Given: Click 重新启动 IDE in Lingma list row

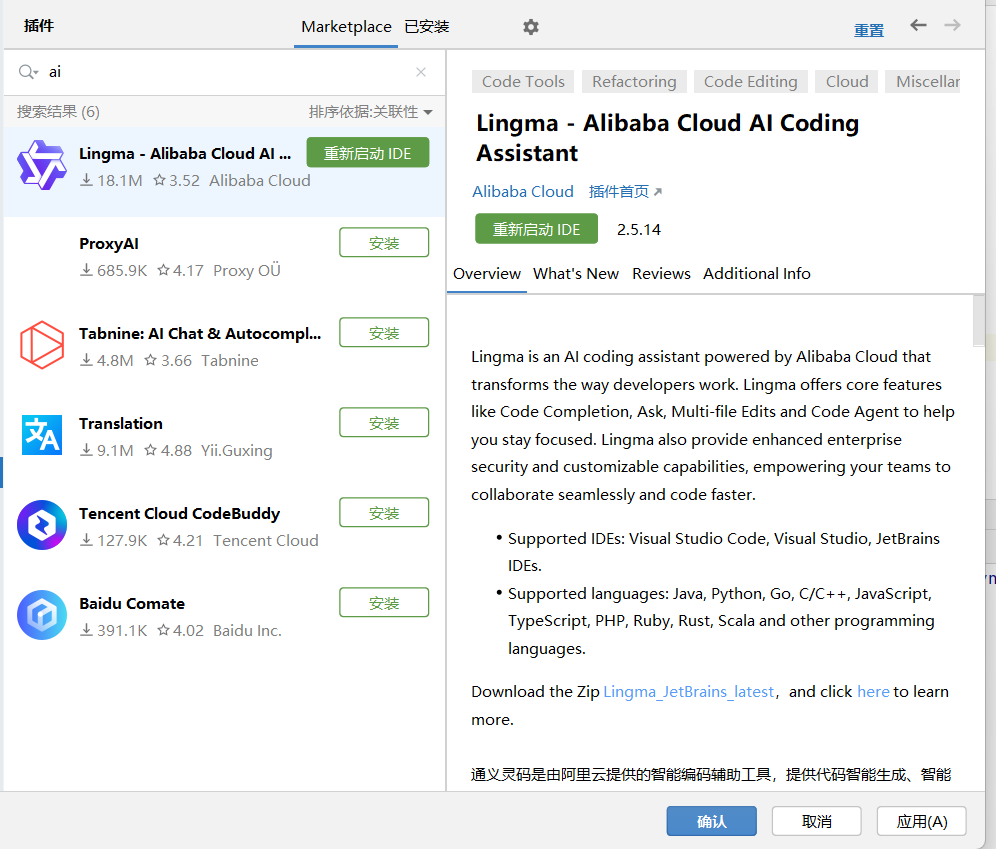Looking at the screenshot, I should [x=368, y=153].
